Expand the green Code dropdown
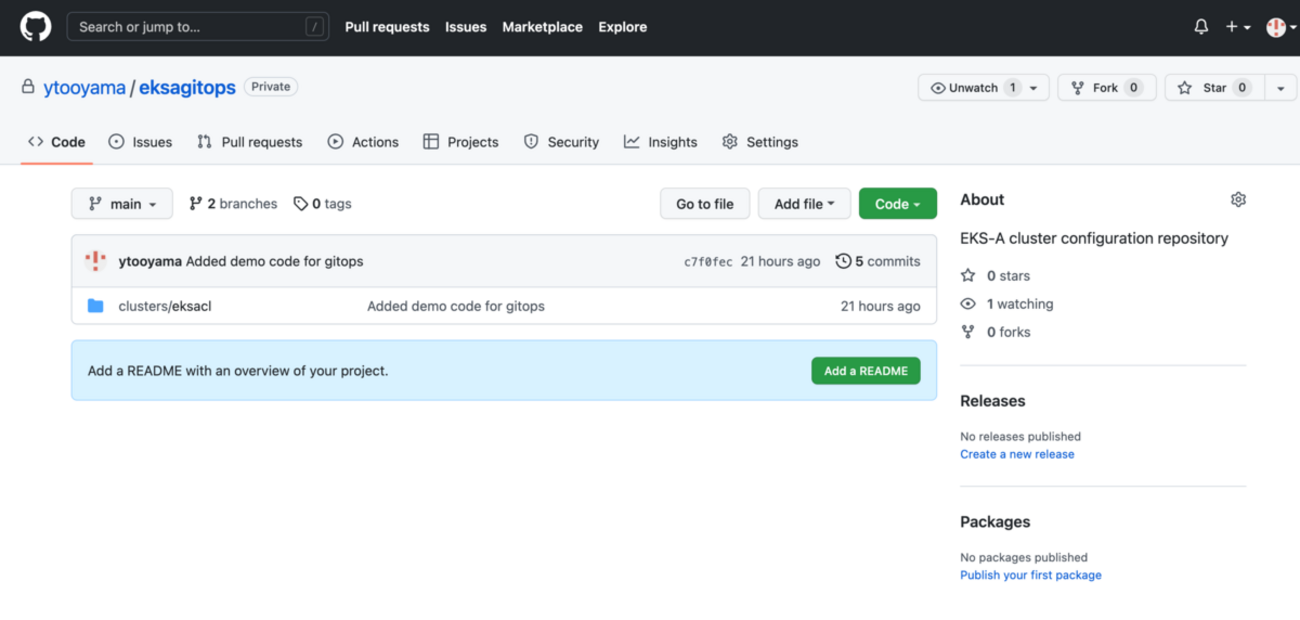The height and width of the screenshot is (620, 1300). point(897,204)
